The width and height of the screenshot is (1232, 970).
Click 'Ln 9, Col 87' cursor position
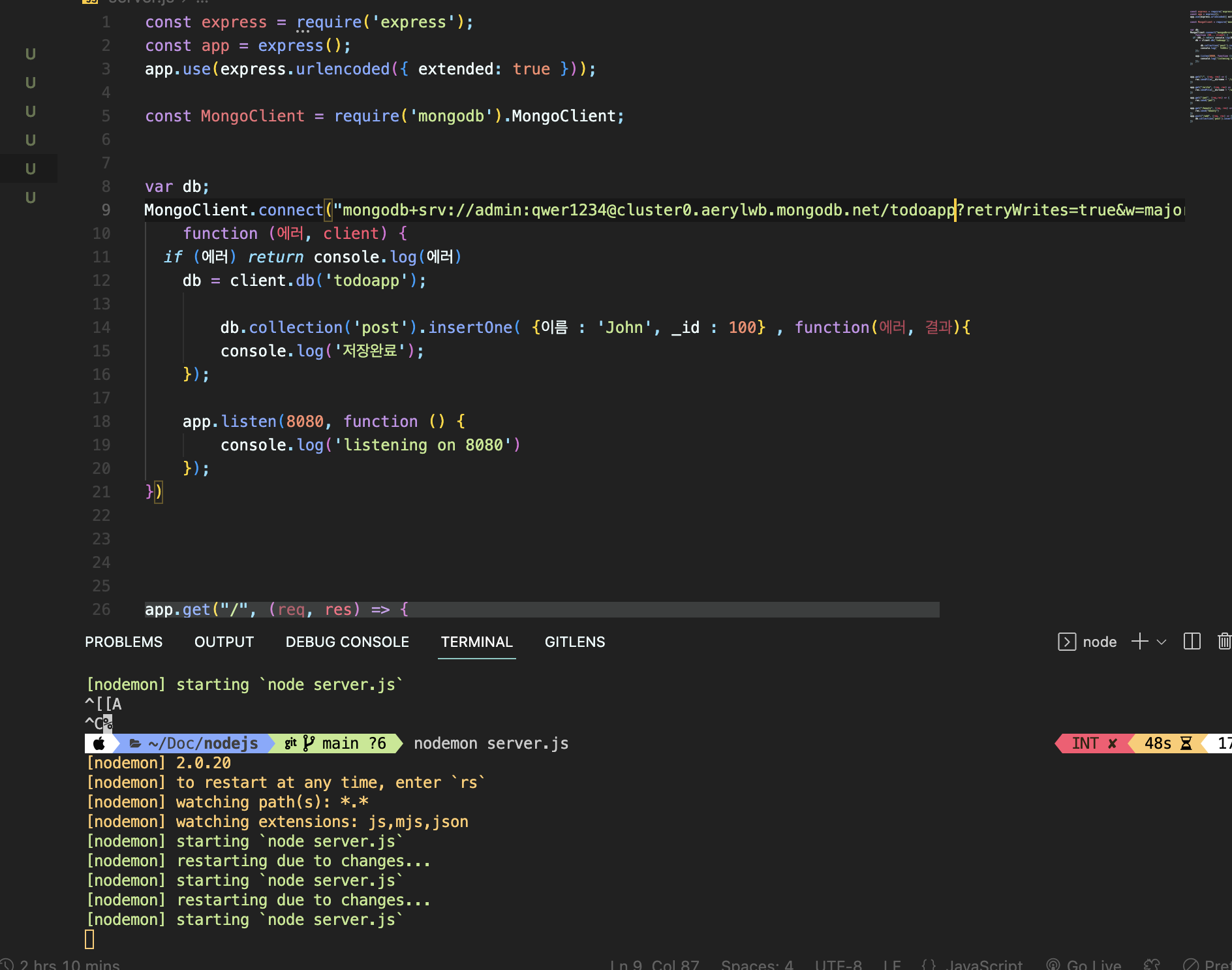(654, 964)
